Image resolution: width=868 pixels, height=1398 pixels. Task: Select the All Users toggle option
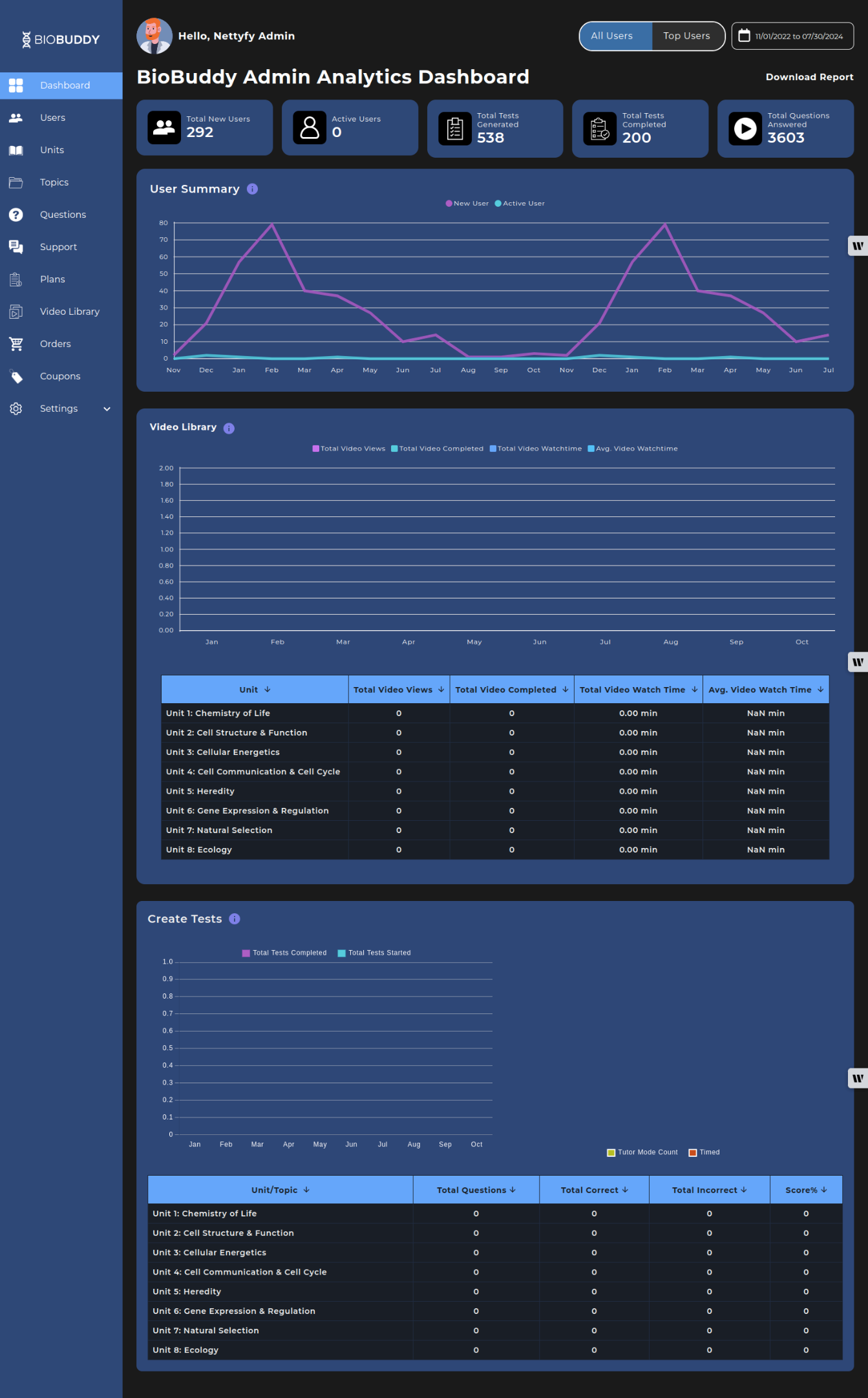[611, 36]
